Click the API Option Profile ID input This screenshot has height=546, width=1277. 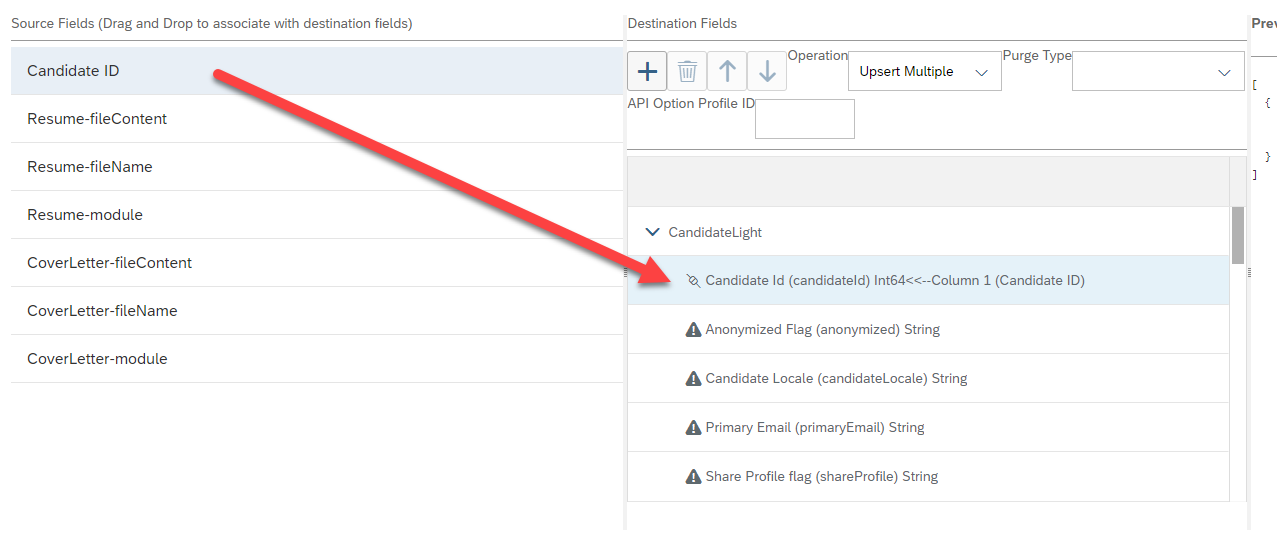pyautogui.click(x=805, y=119)
